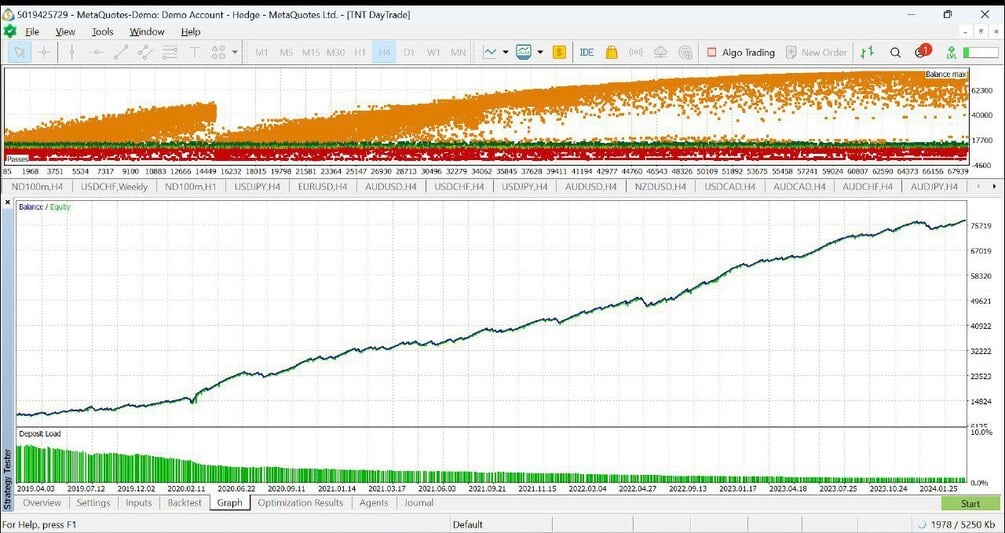1005x533 pixels.
Task: Open the Tools menu
Action: [102, 31]
